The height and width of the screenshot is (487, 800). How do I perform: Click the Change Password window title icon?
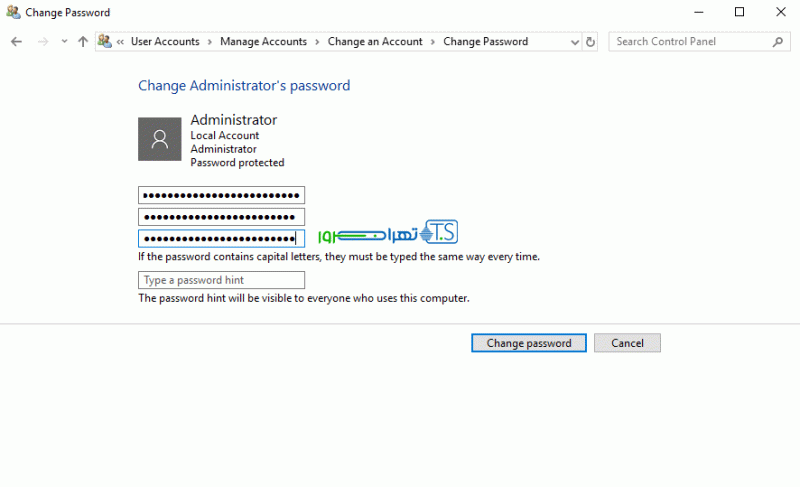(12, 12)
